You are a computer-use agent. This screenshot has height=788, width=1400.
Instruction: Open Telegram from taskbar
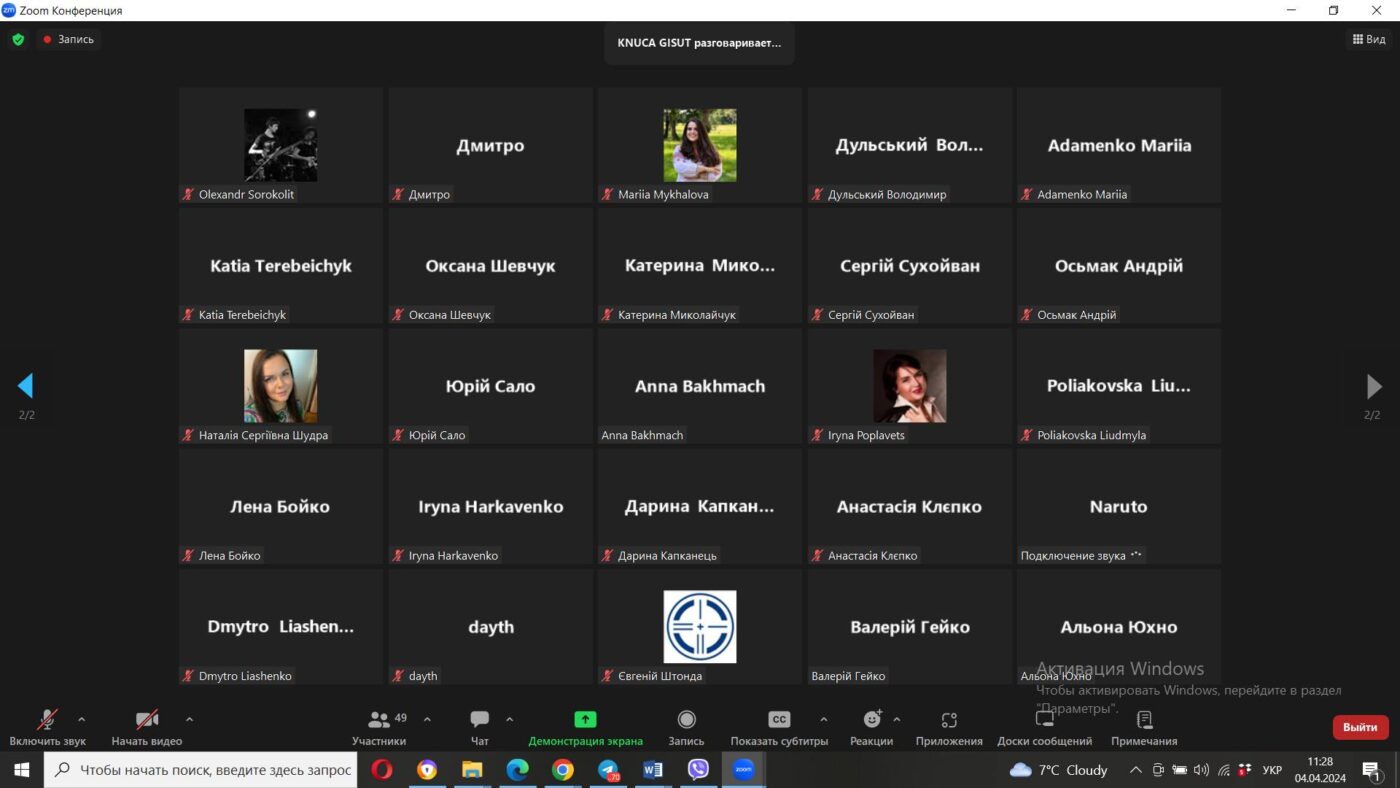608,770
